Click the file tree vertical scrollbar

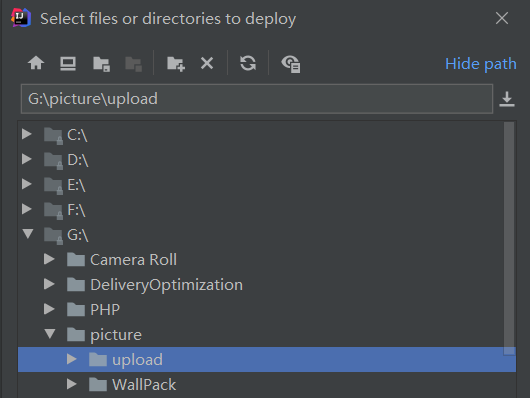click(509, 238)
